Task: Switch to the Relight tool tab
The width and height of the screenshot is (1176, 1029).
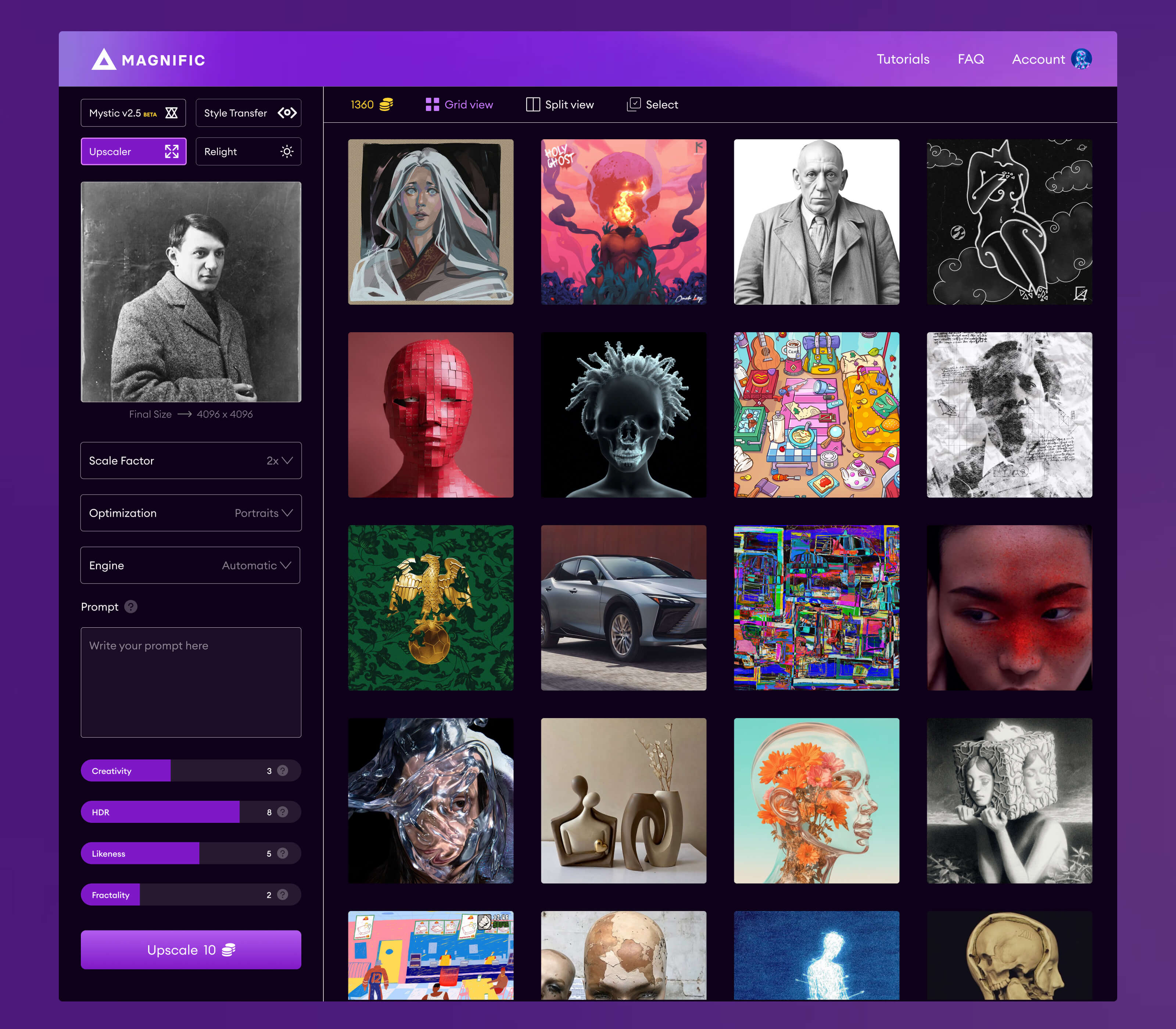Action: [248, 151]
